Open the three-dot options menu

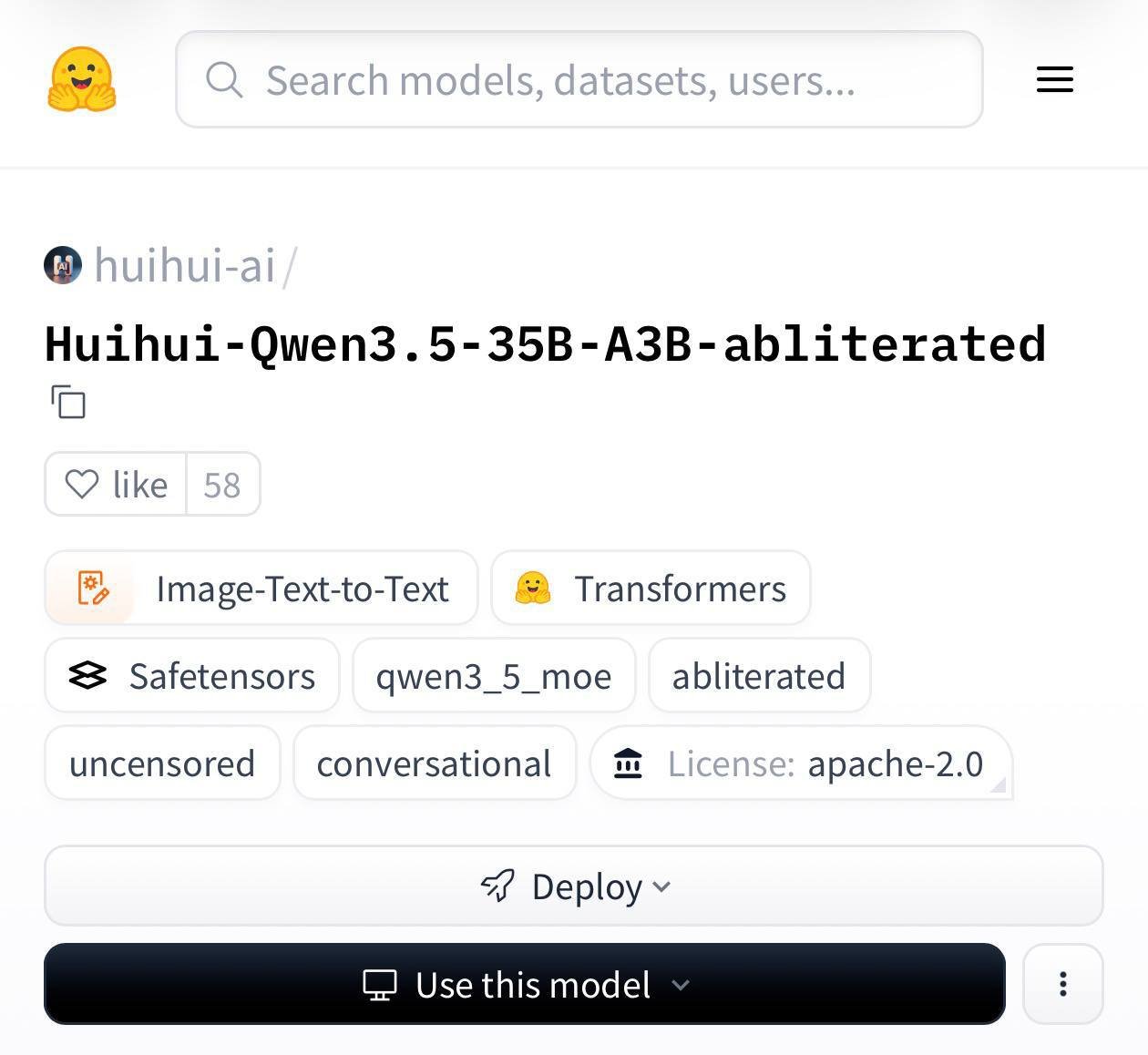point(1061,984)
